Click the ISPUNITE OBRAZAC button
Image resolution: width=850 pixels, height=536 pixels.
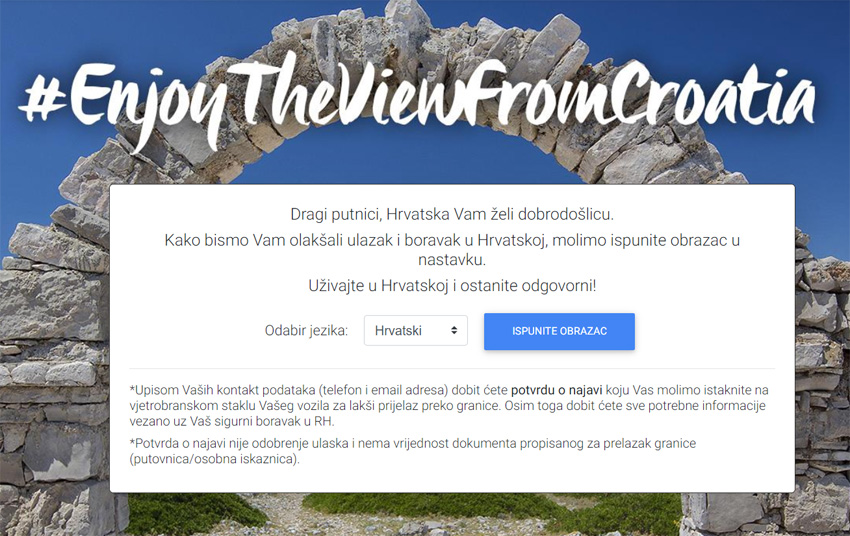coord(559,331)
